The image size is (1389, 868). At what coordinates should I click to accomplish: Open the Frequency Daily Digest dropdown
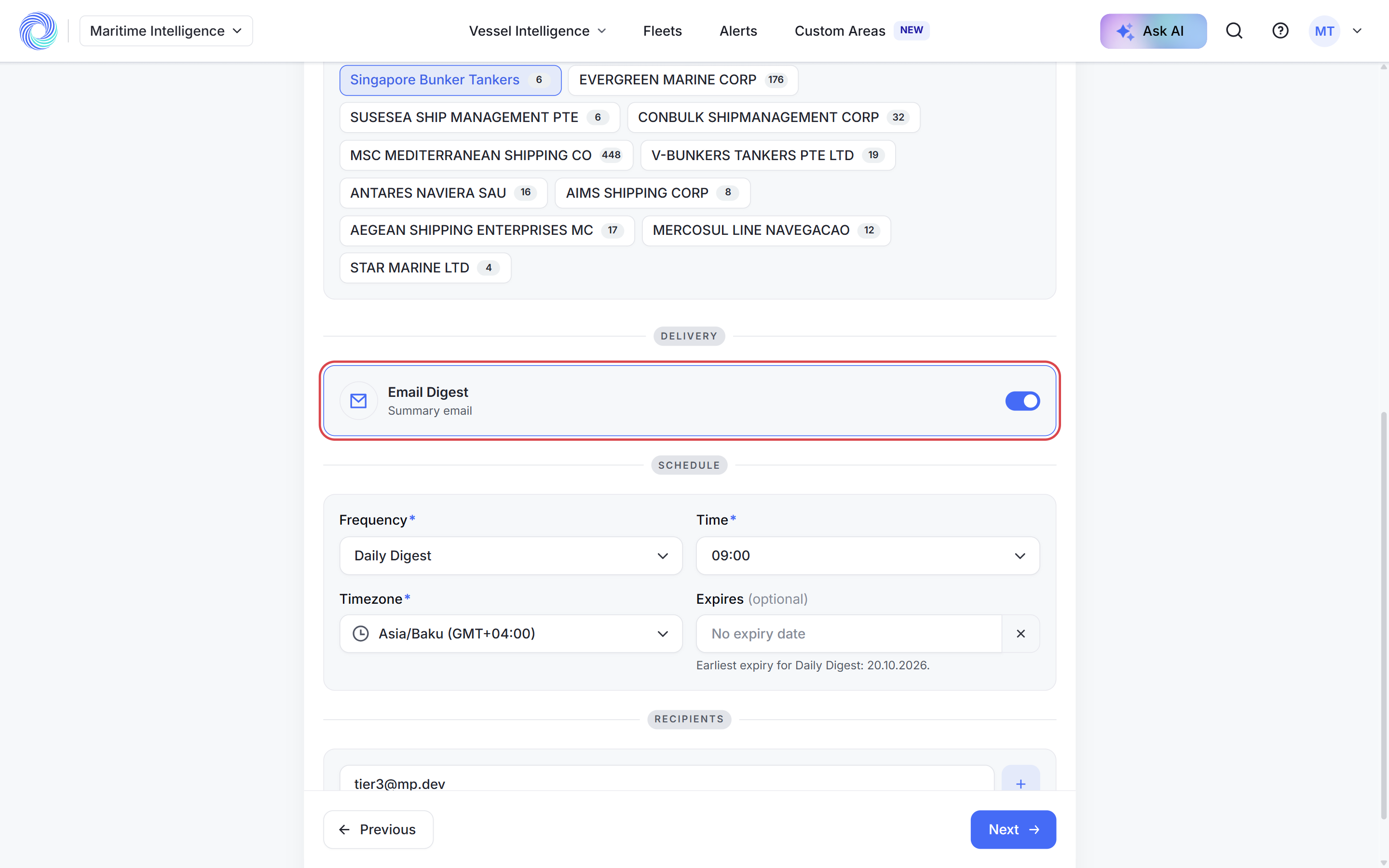point(510,556)
